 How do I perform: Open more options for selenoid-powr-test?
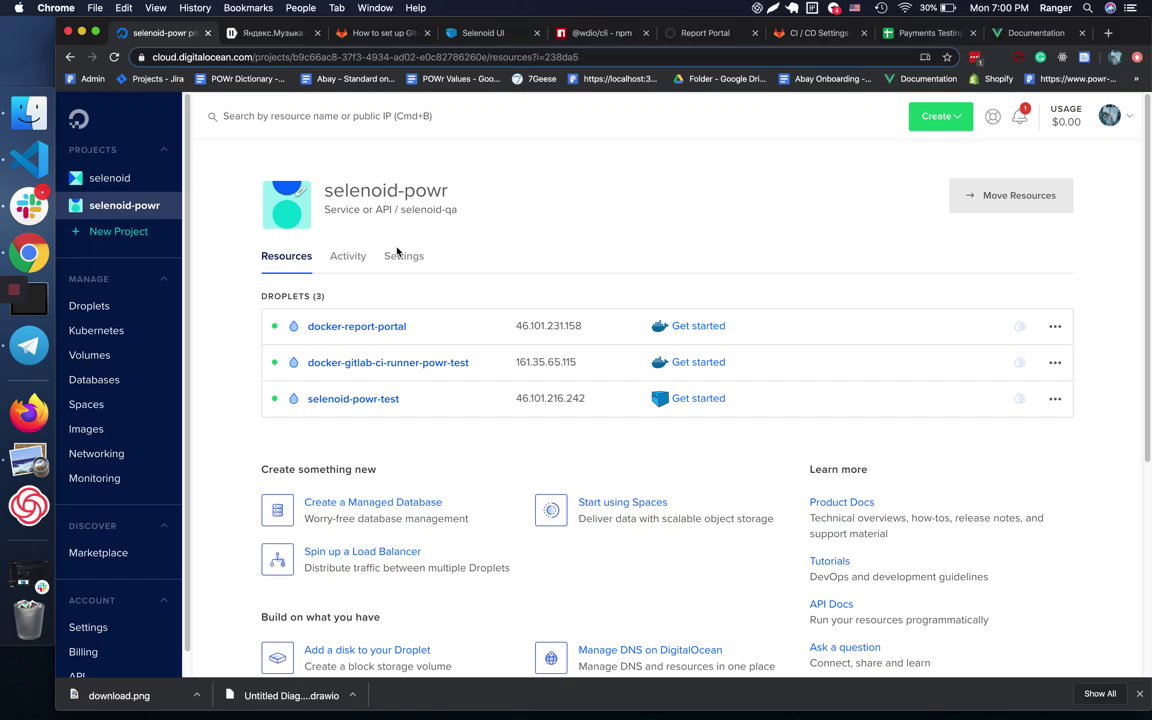(x=1055, y=399)
